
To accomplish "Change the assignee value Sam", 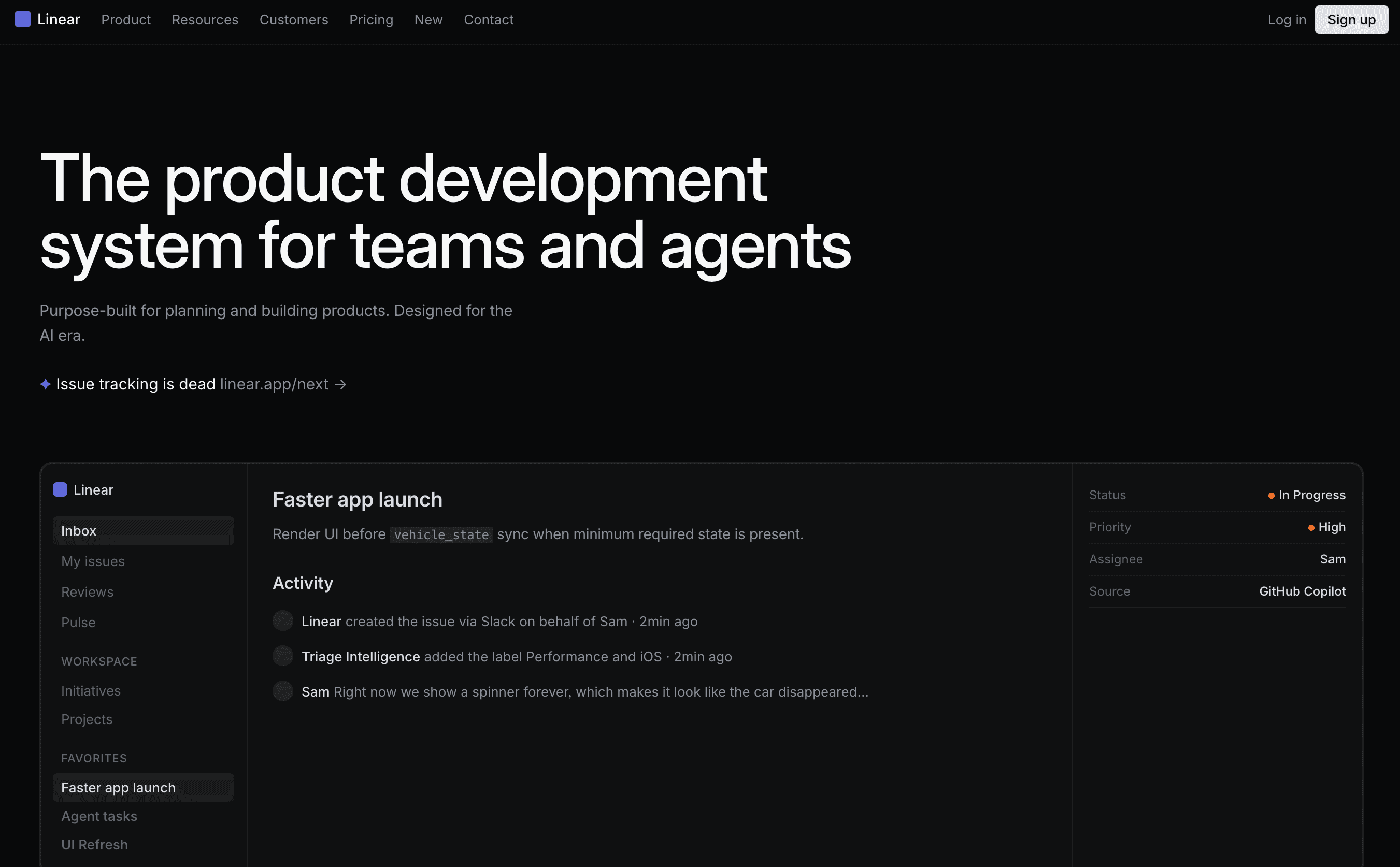I will pos(1332,559).
